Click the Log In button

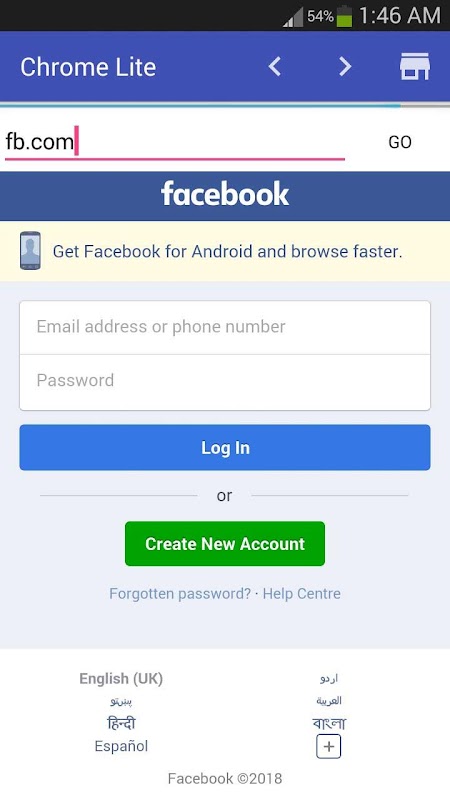[x=224, y=447]
